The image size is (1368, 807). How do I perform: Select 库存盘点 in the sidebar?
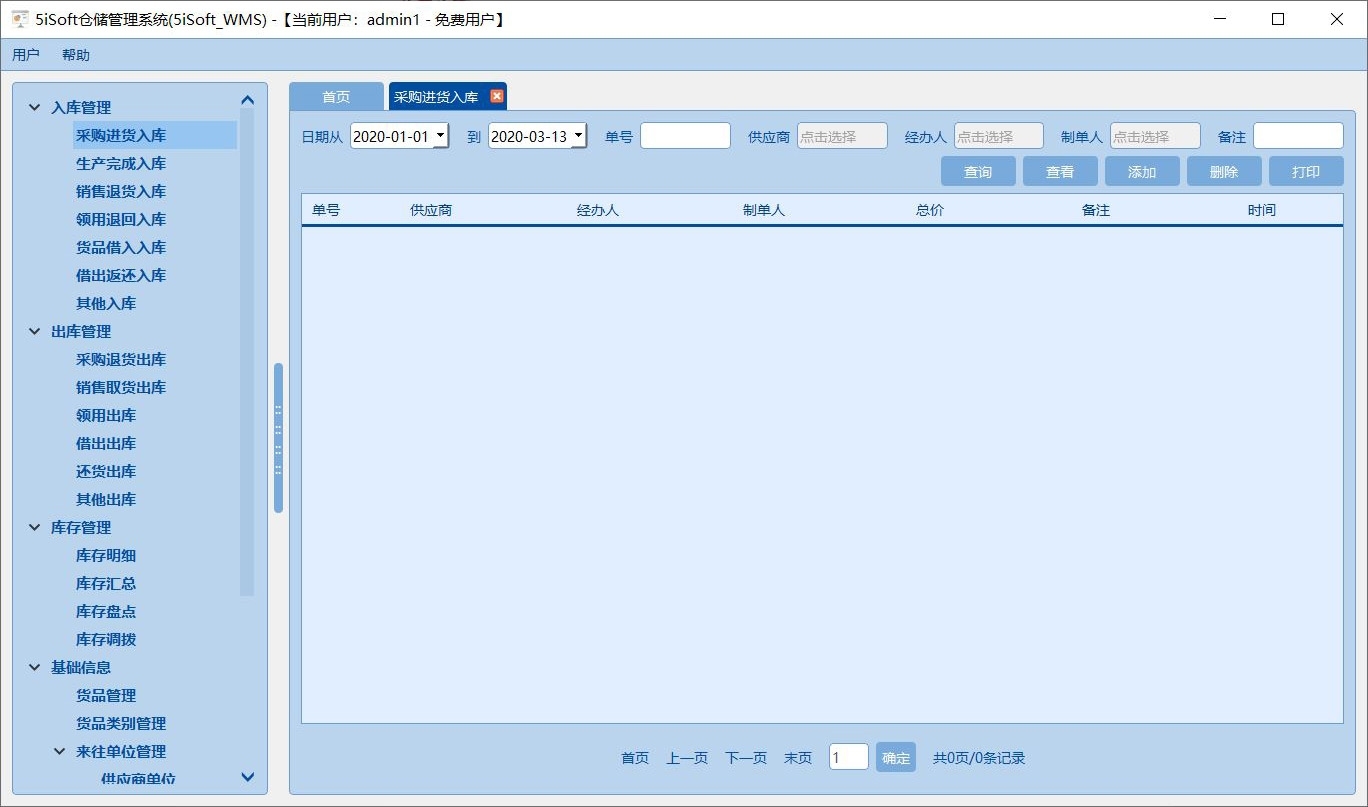coord(105,611)
